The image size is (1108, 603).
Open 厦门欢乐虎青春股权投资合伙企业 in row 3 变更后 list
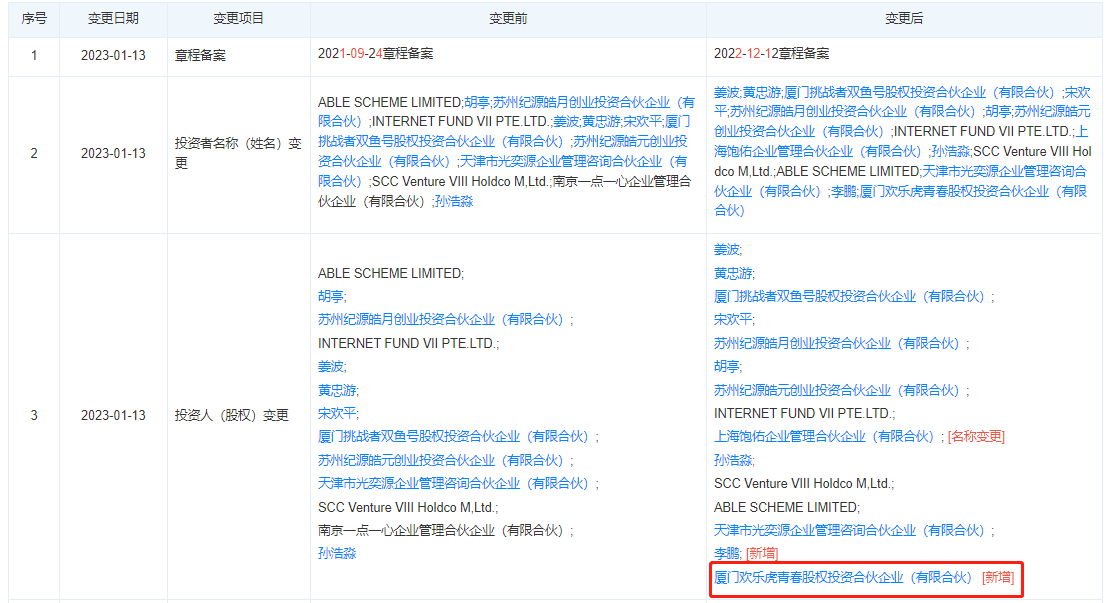[x=843, y=578]
